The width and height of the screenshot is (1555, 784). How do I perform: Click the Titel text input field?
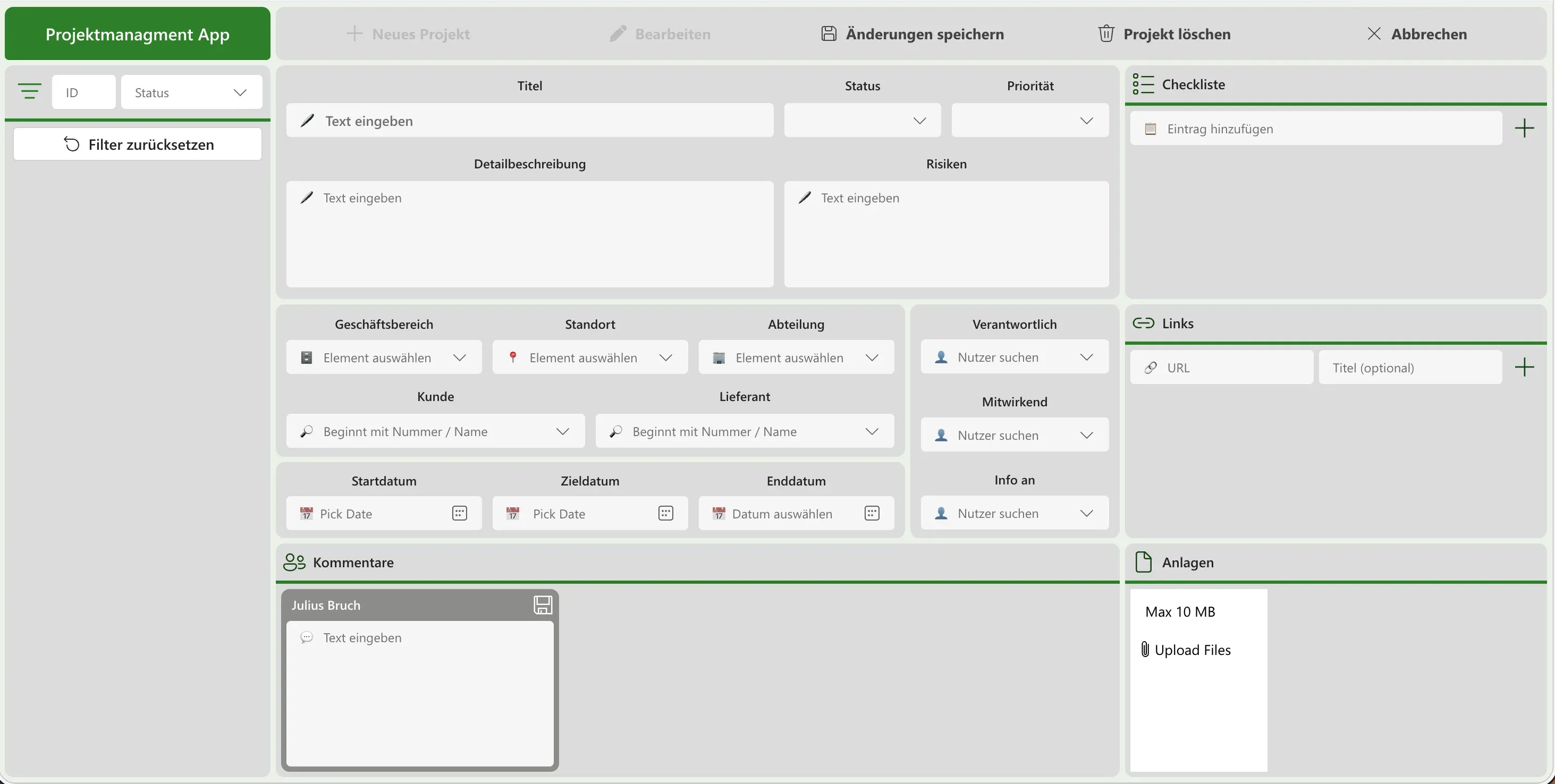(x=529, y=120)
